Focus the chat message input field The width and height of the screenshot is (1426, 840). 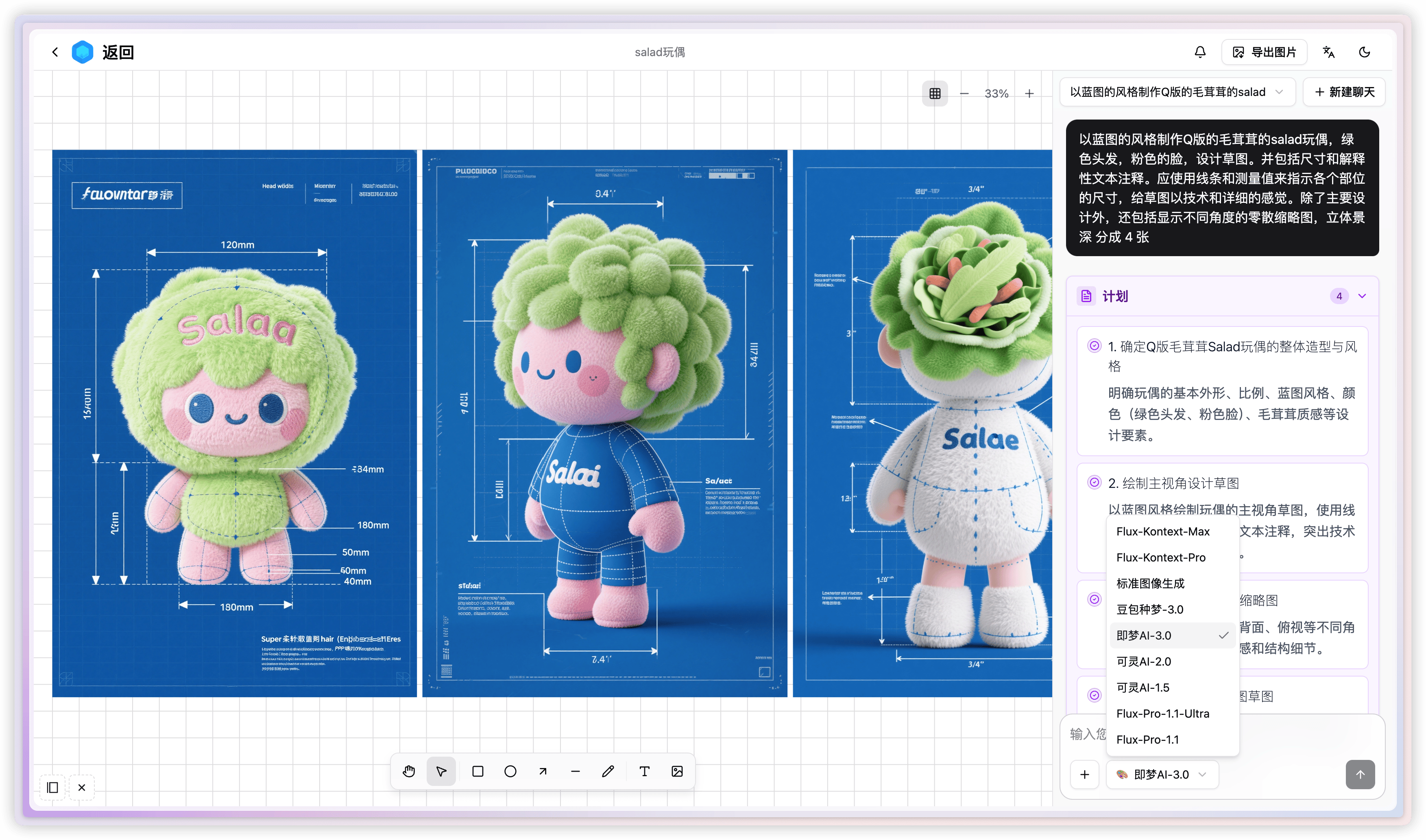click(x=1223, y=735)
